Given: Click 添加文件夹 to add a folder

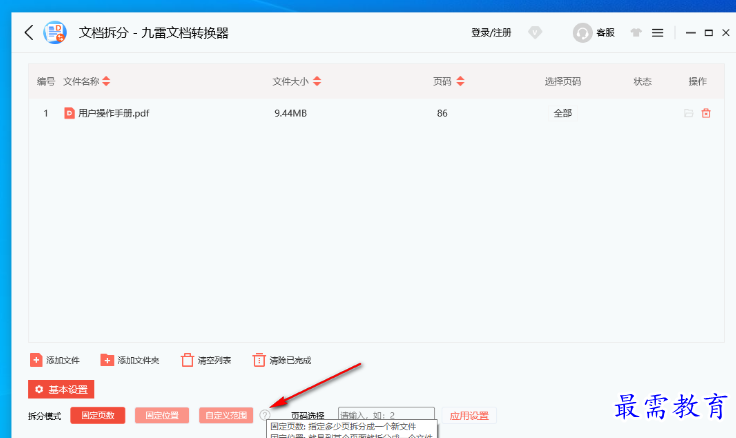Looking at the screenshot, I should click(130, 360).
